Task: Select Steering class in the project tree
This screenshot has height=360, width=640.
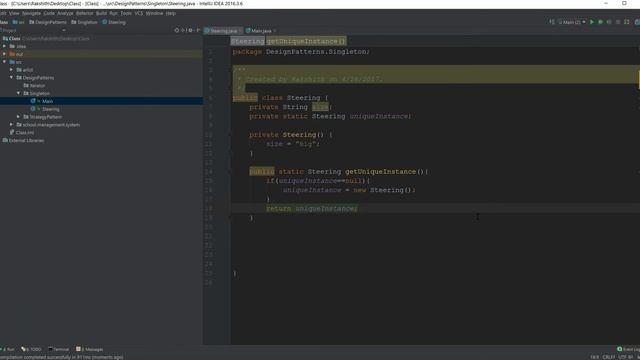Action: (x=51, y=109)
